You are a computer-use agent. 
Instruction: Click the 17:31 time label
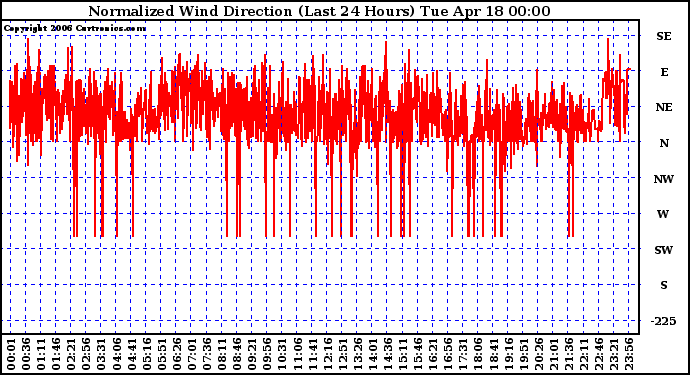(462, 354)
